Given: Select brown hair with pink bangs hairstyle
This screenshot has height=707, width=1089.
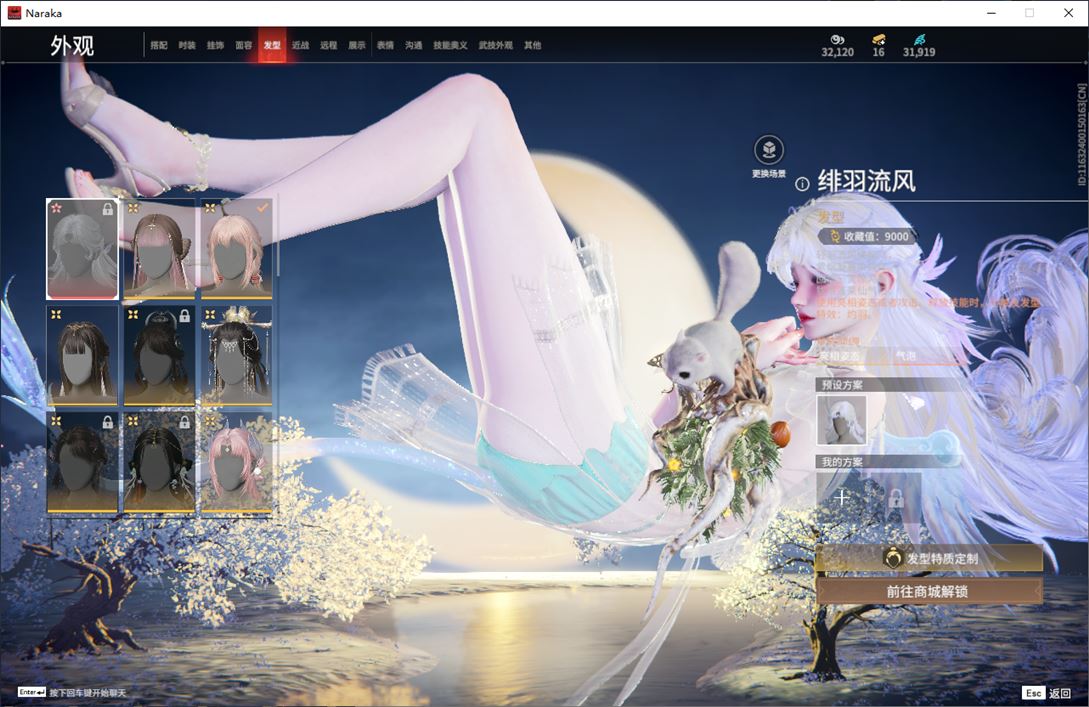Looking at the screenshot, I should (x=159, y=249).
